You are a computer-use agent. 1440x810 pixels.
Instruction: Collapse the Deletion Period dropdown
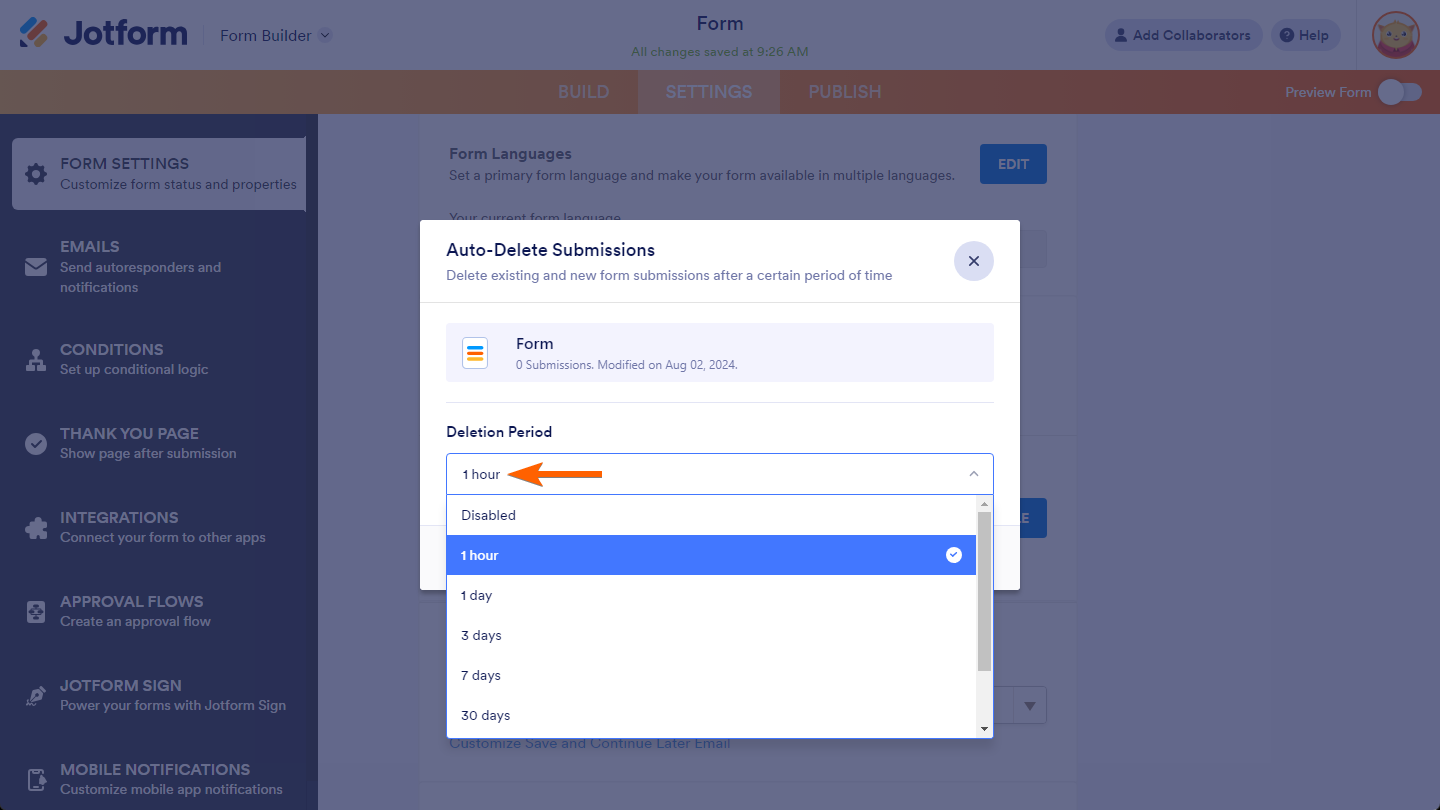pyautogui.click(x=973, y=474)
